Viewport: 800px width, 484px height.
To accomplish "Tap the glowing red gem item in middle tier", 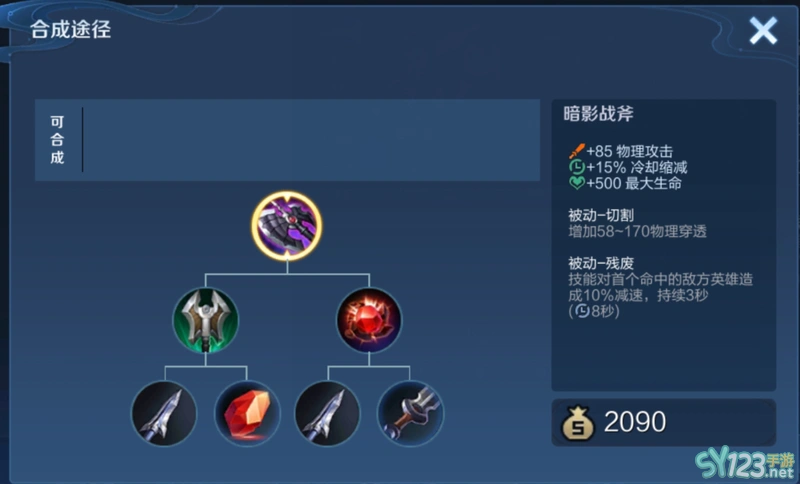I will coord(369,320).
